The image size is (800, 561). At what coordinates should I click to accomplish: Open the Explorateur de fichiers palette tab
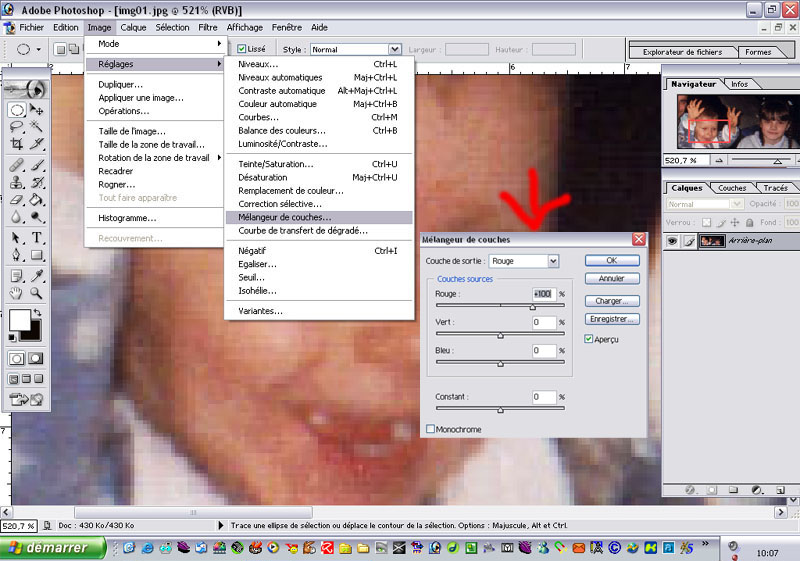coord(682,52)
